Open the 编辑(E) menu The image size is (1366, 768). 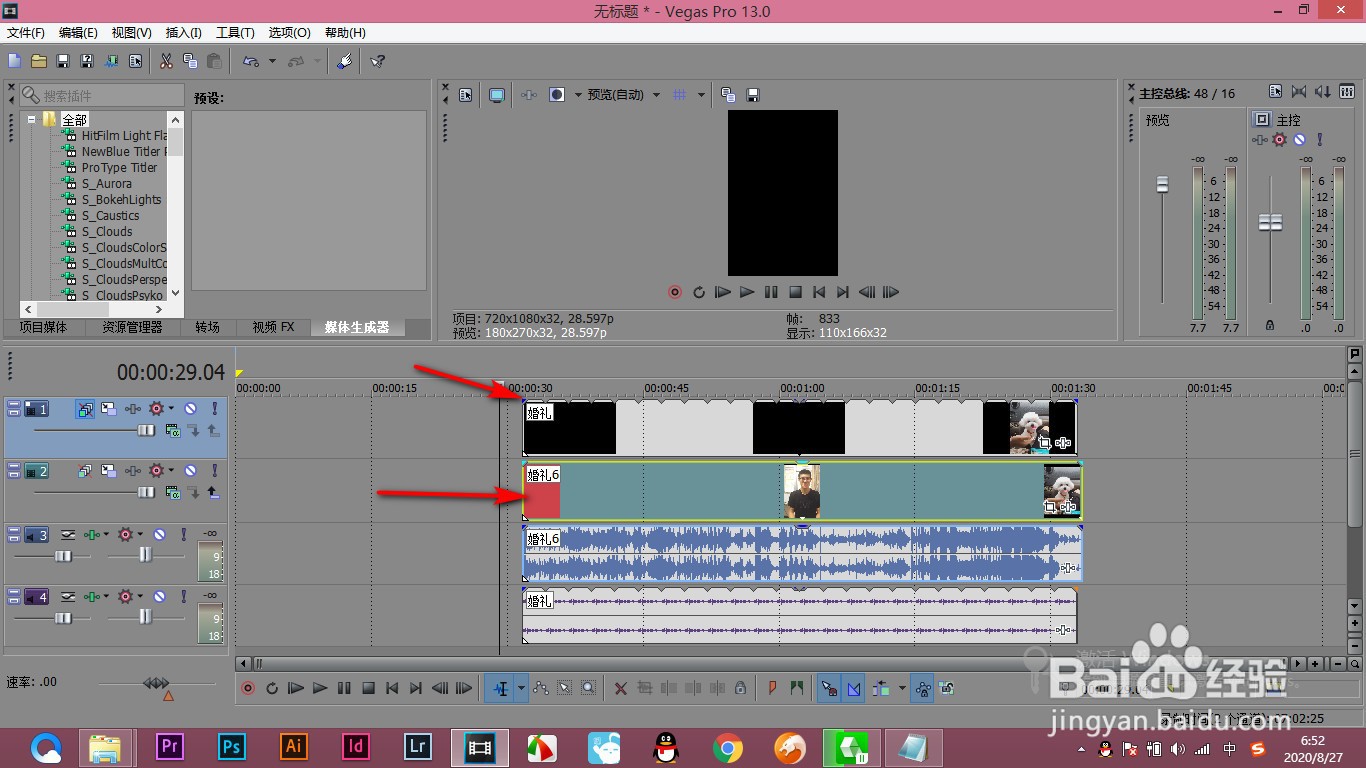(78, 33)
